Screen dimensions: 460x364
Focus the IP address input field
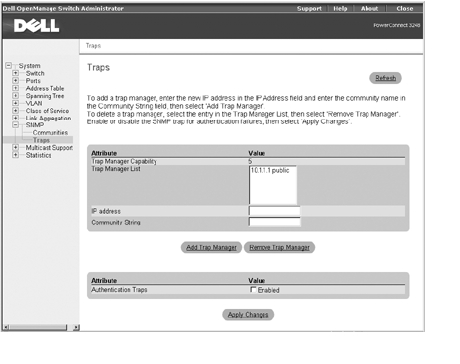point(274,211)
